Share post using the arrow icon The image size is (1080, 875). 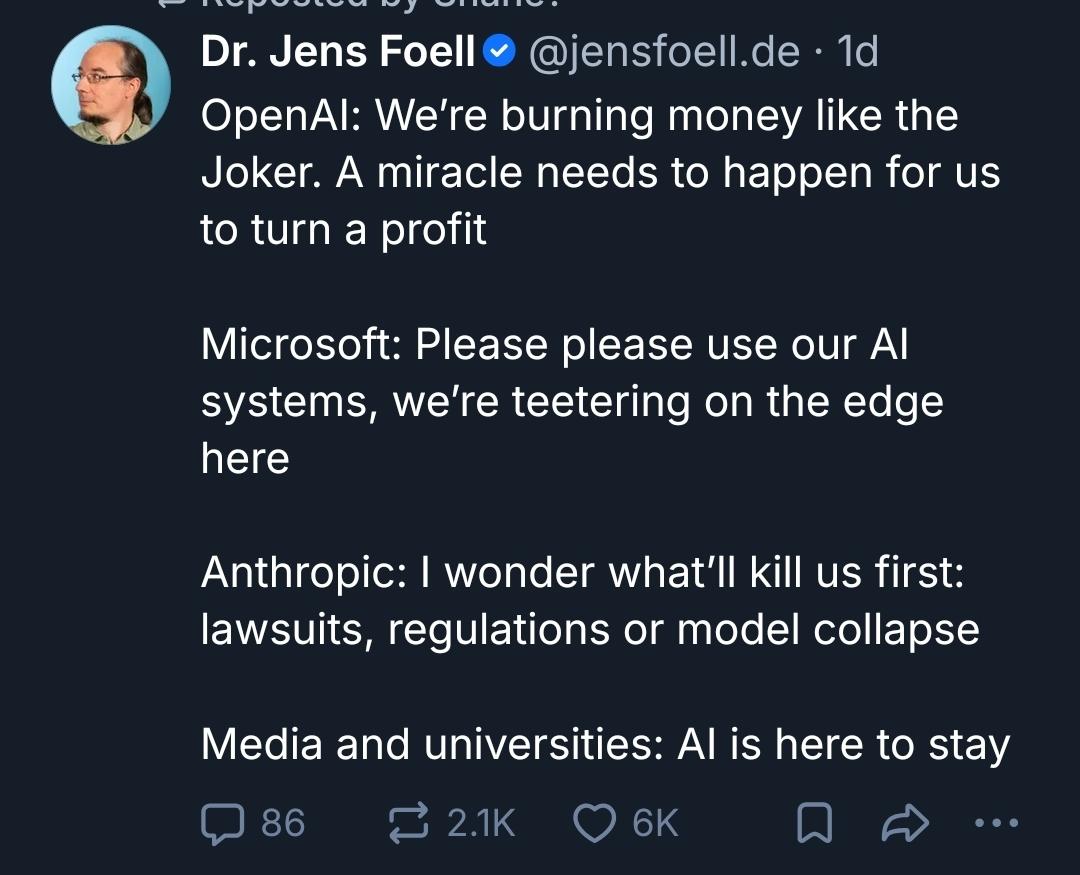tap(904, 824)
